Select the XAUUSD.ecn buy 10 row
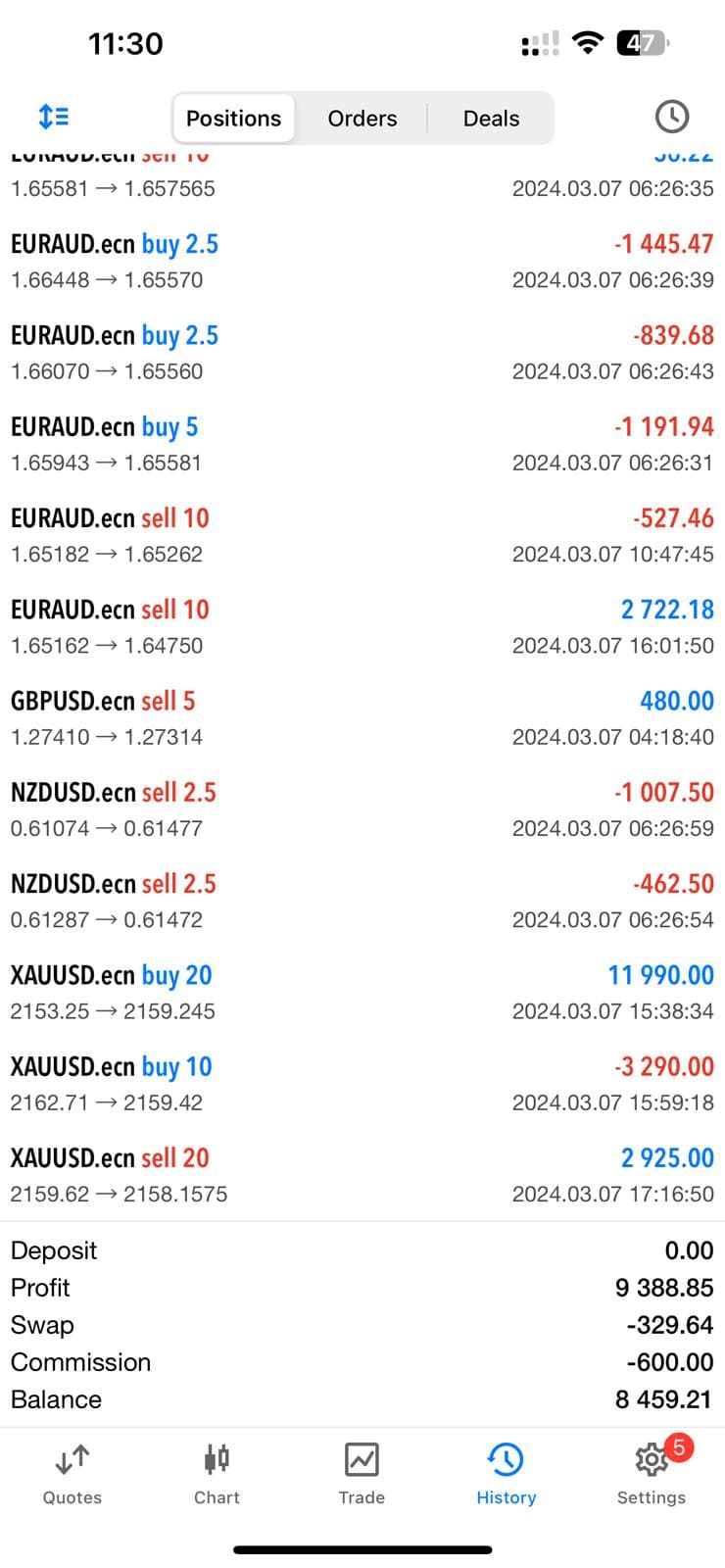725x1568 pixels. (362, 1084)
